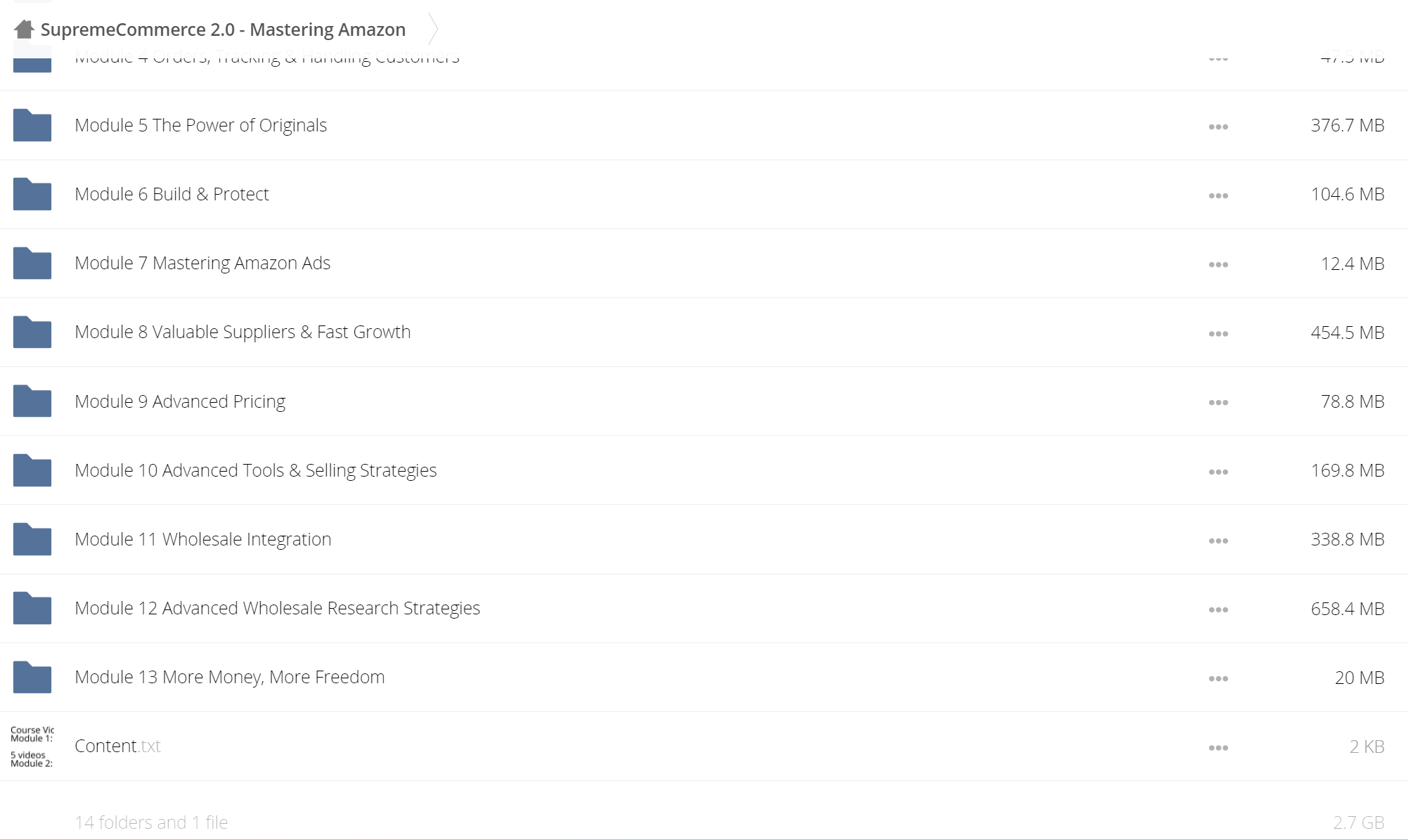Open Module 8 Valuable Suppliers & Fast Growth
The height and width of the screenshot is (840, 1408).
click(243, 332)
